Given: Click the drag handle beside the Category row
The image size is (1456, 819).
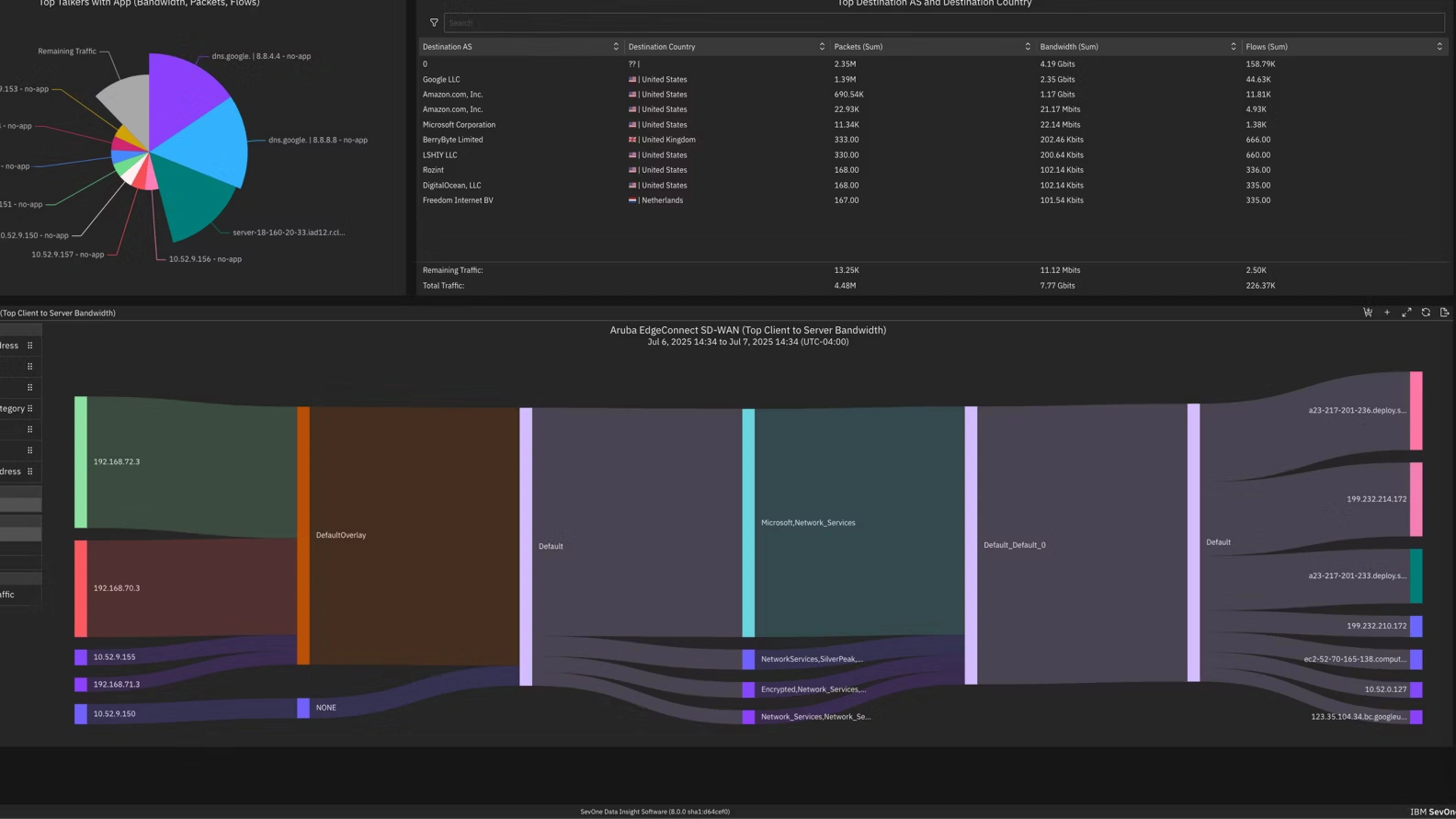Looking at the screenshot, I should 30,408.
